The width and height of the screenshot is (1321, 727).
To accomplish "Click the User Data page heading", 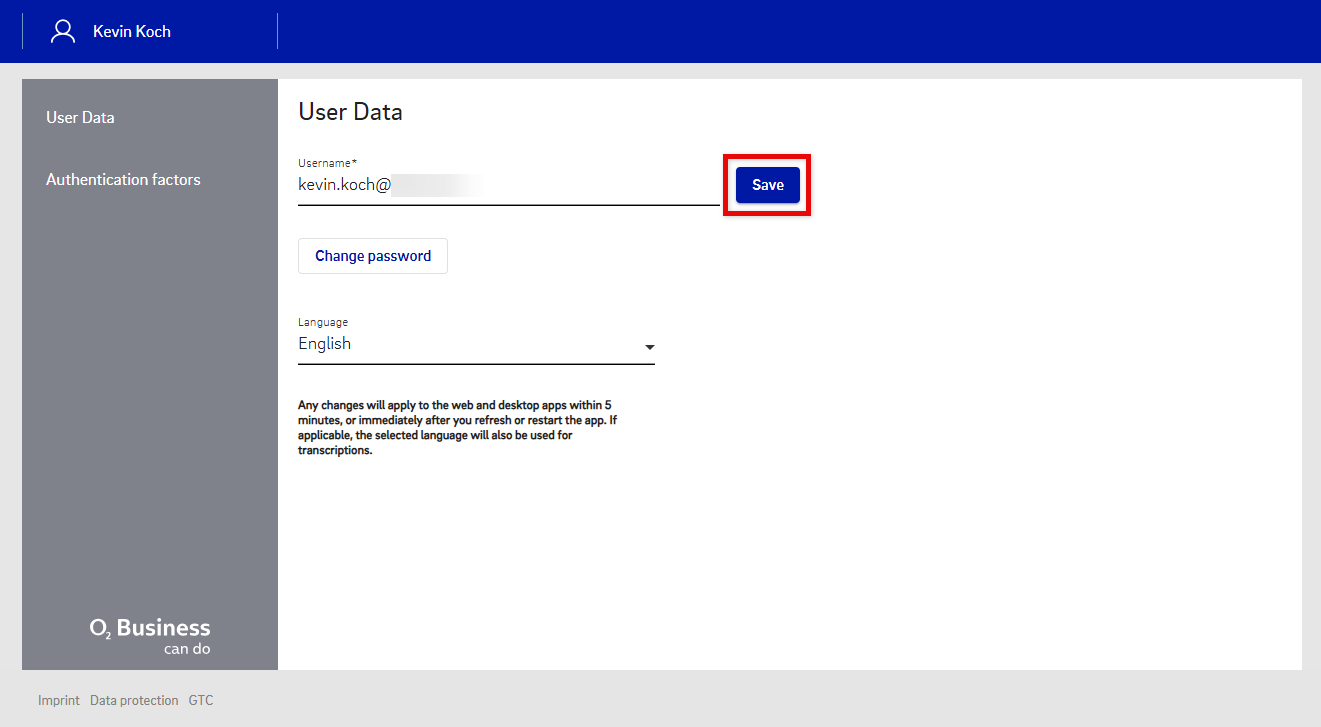I will point(350,112).
